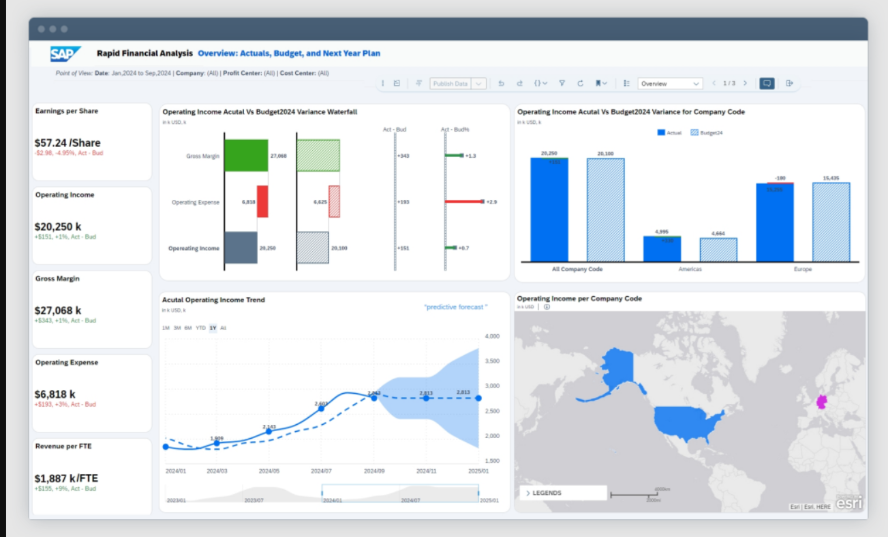Expand the Publish Data dropdown arrow
Screen dimensions: 888x537
click(479, 83)
